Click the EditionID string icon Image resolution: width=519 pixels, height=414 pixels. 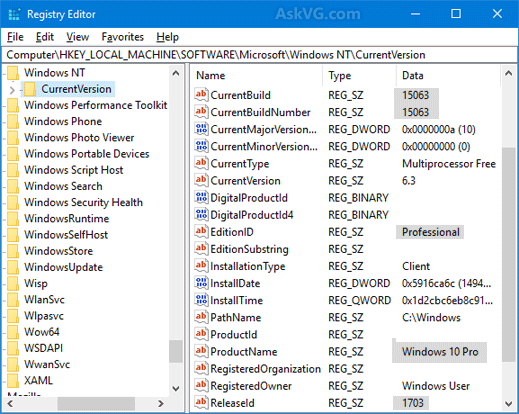201,232
